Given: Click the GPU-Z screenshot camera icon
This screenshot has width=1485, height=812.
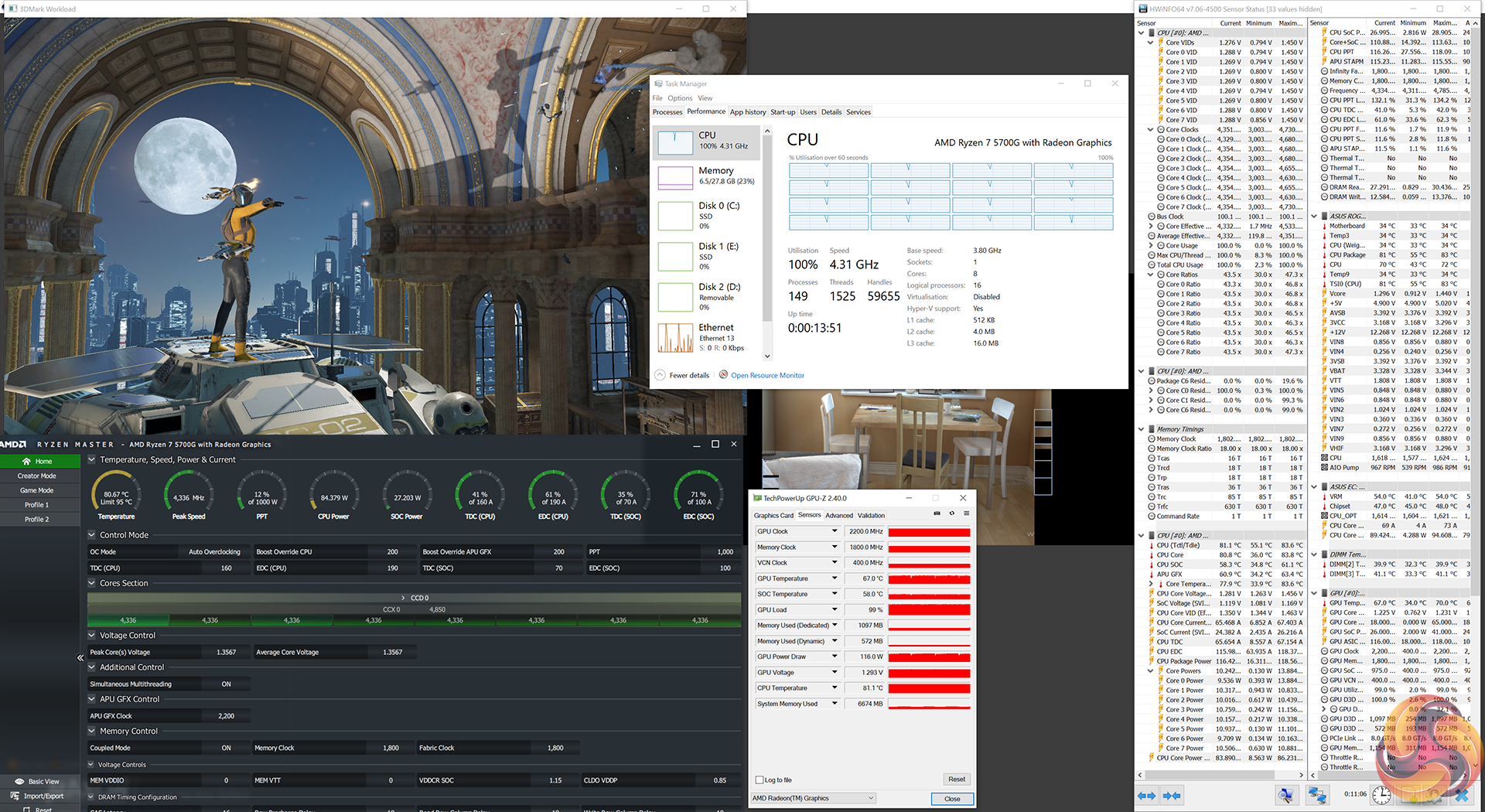Looking at the screenshot, I should (x=937, y=513).
